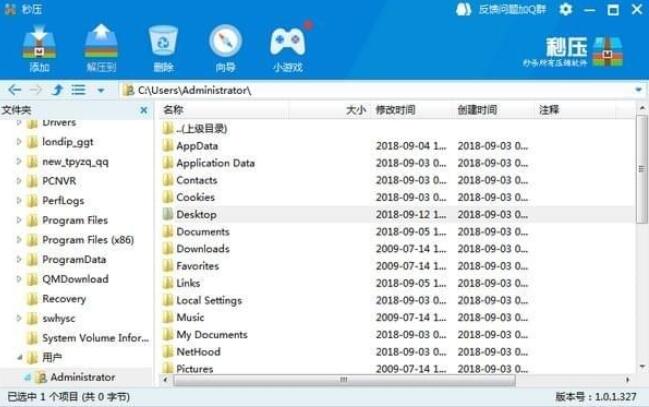Go up one directory level arrow
The height and width of the screenshot is (407, 649).
click(x=58, y=90)
